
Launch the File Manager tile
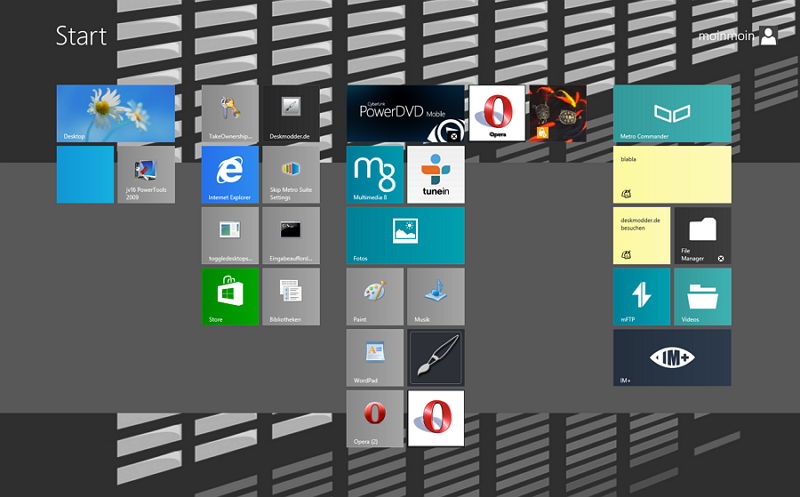pos(703,235)
